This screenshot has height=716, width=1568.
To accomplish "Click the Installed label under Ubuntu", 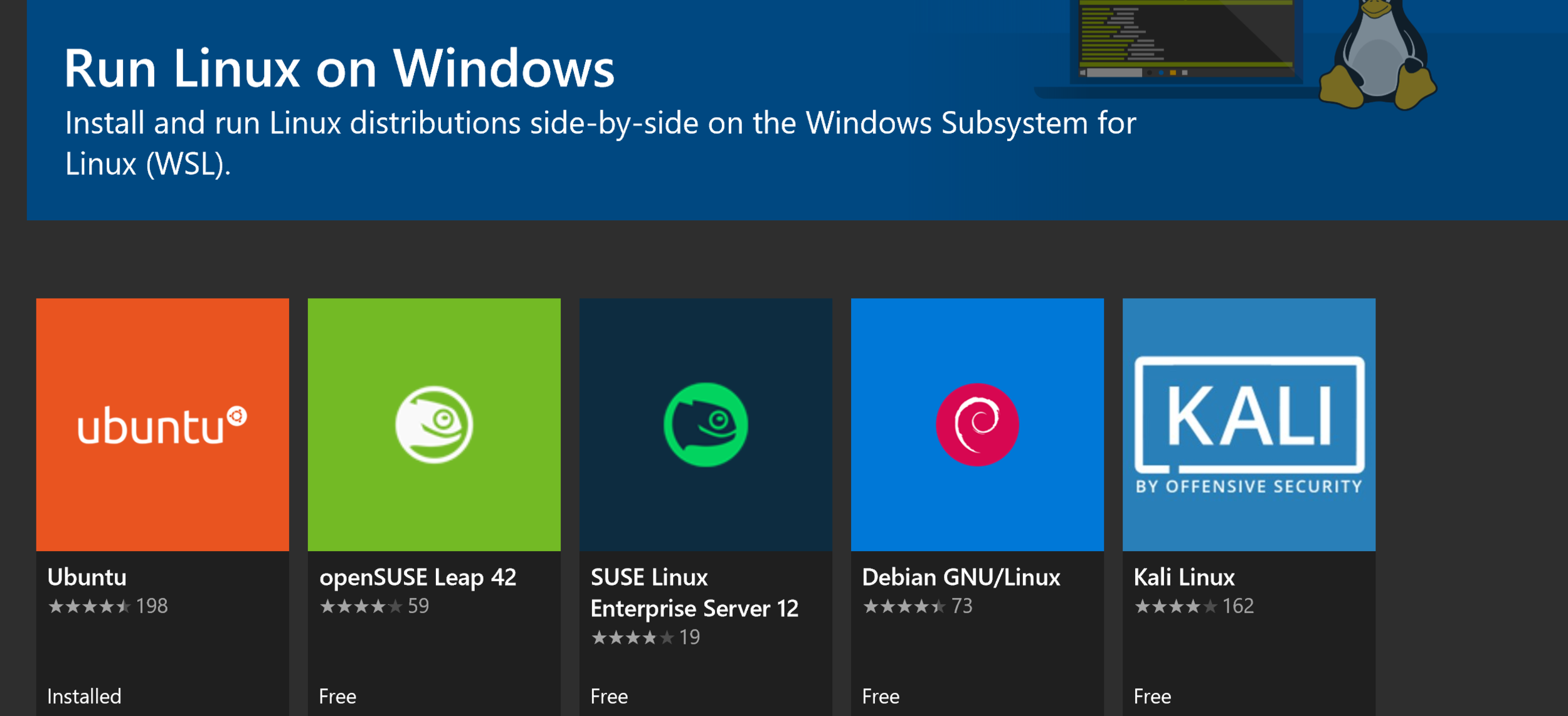I will click(84, 696).
